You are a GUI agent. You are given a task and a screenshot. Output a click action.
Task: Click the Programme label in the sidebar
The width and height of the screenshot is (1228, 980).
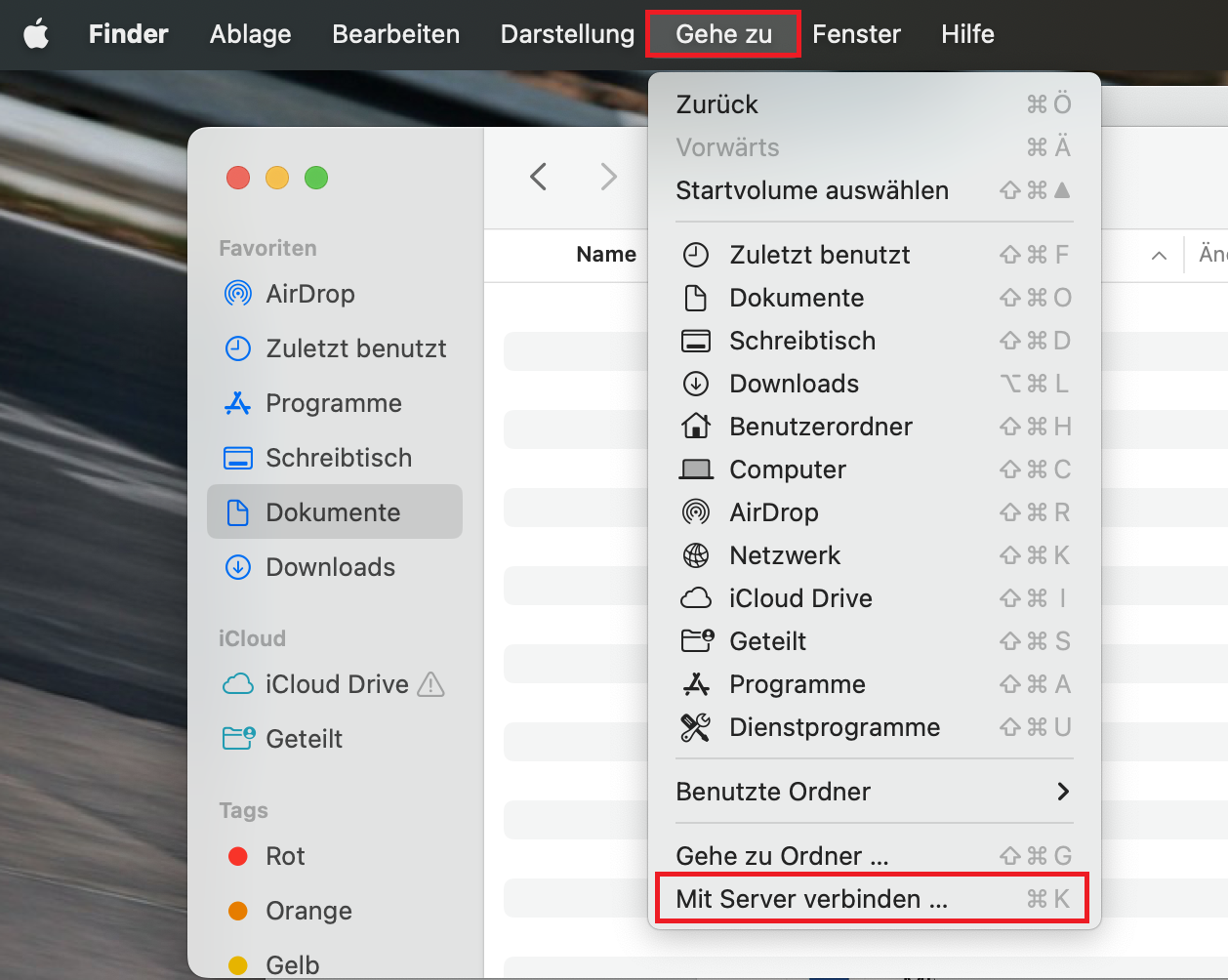point(334,403)
